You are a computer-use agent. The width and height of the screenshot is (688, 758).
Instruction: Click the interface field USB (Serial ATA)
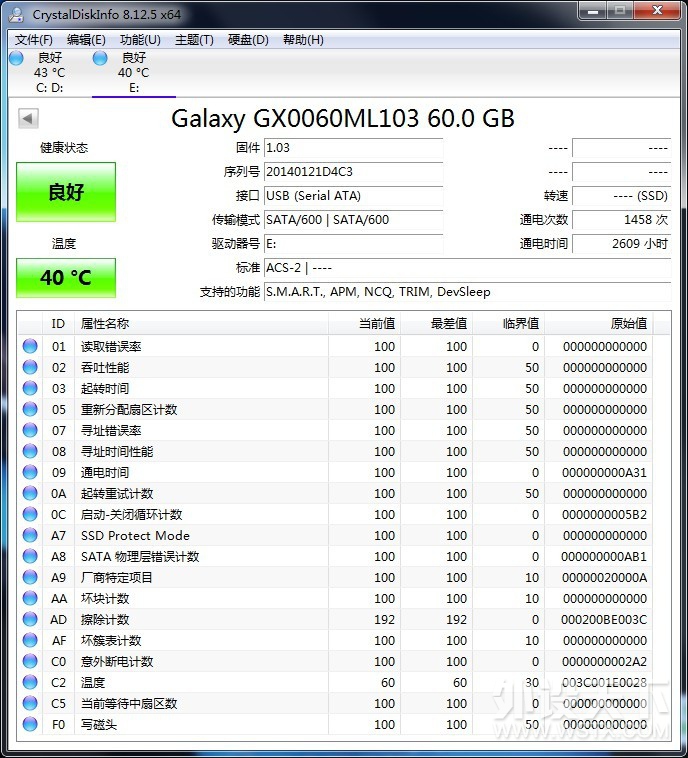coord(353,196)
